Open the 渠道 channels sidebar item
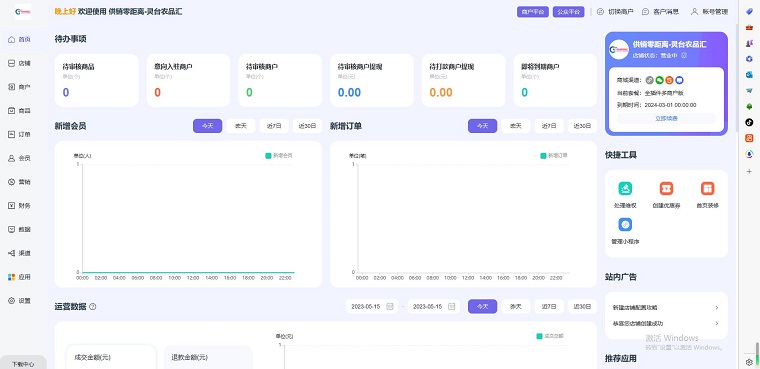The width and height of the screenshot is (760, 369). (x=19, y=253)
